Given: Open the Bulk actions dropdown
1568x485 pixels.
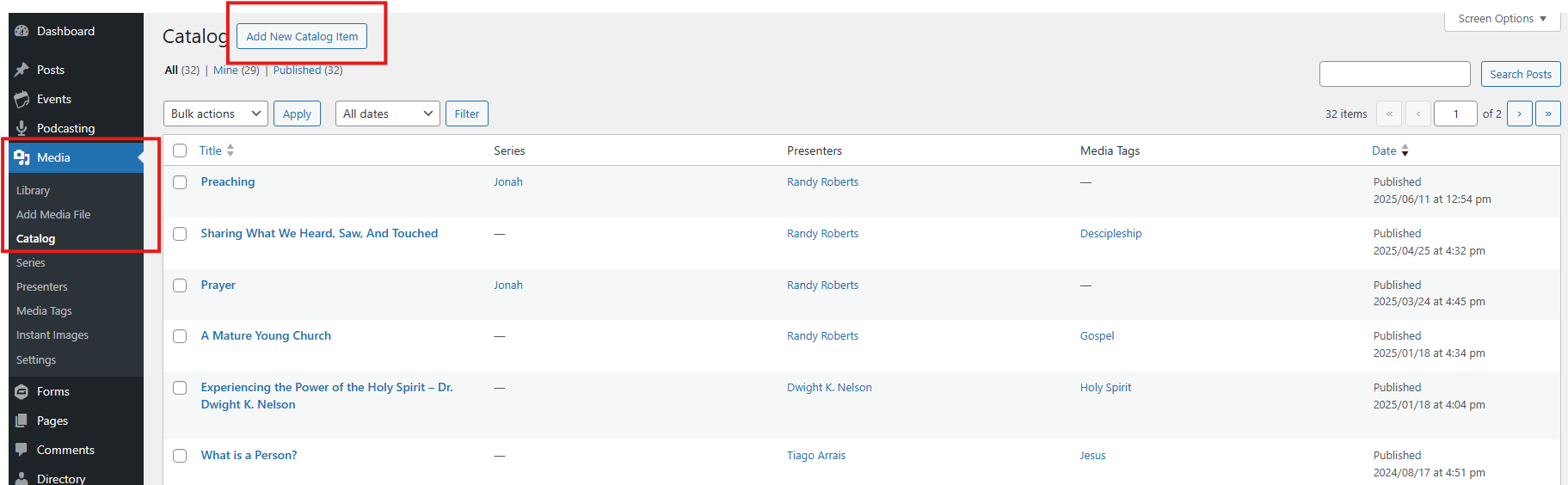Looking at the screenshot, I should [215, 114].
